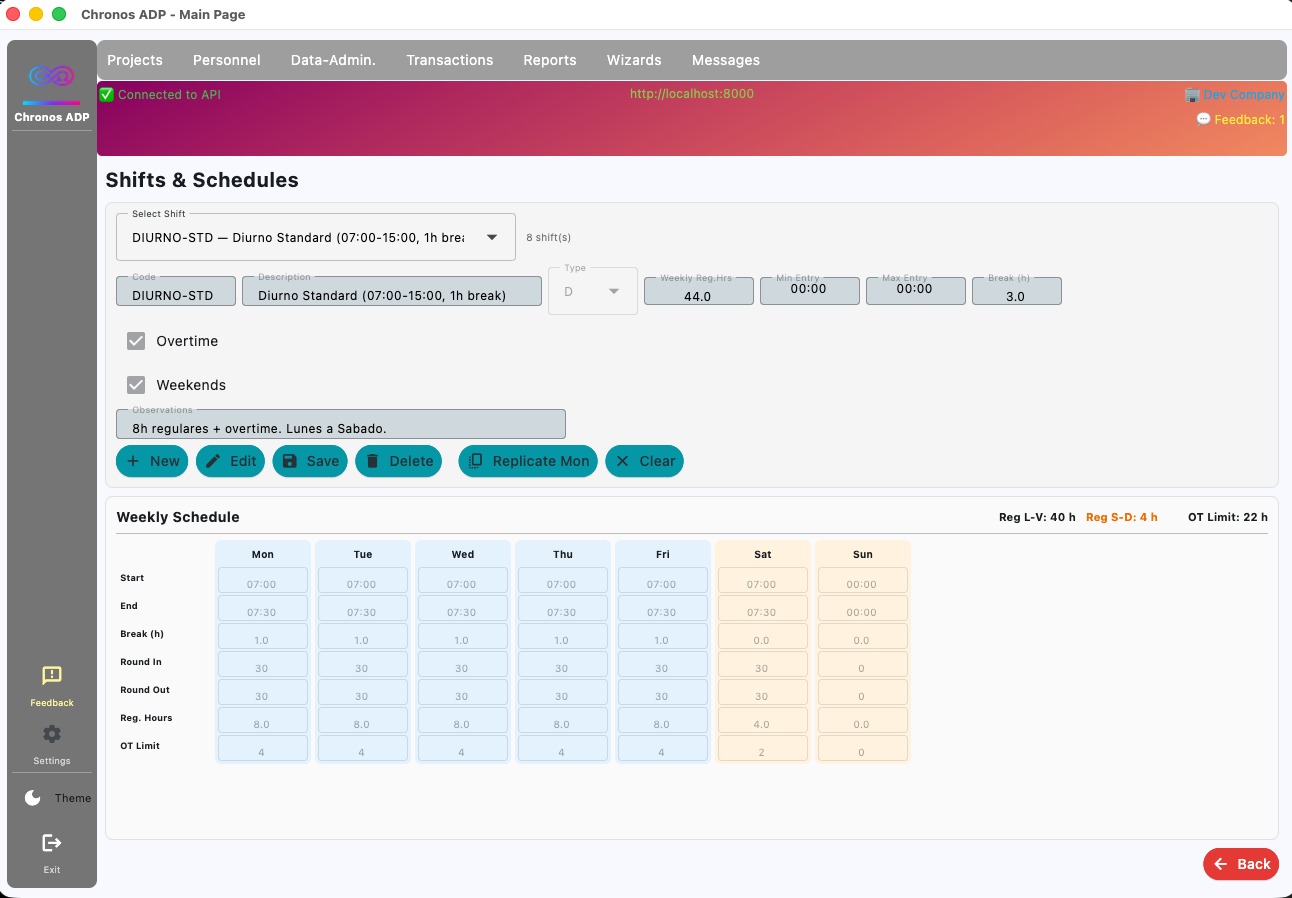1292x898 pixels.
Task: Click the Feedback speech bubble icon
Action: [1204, 119]
